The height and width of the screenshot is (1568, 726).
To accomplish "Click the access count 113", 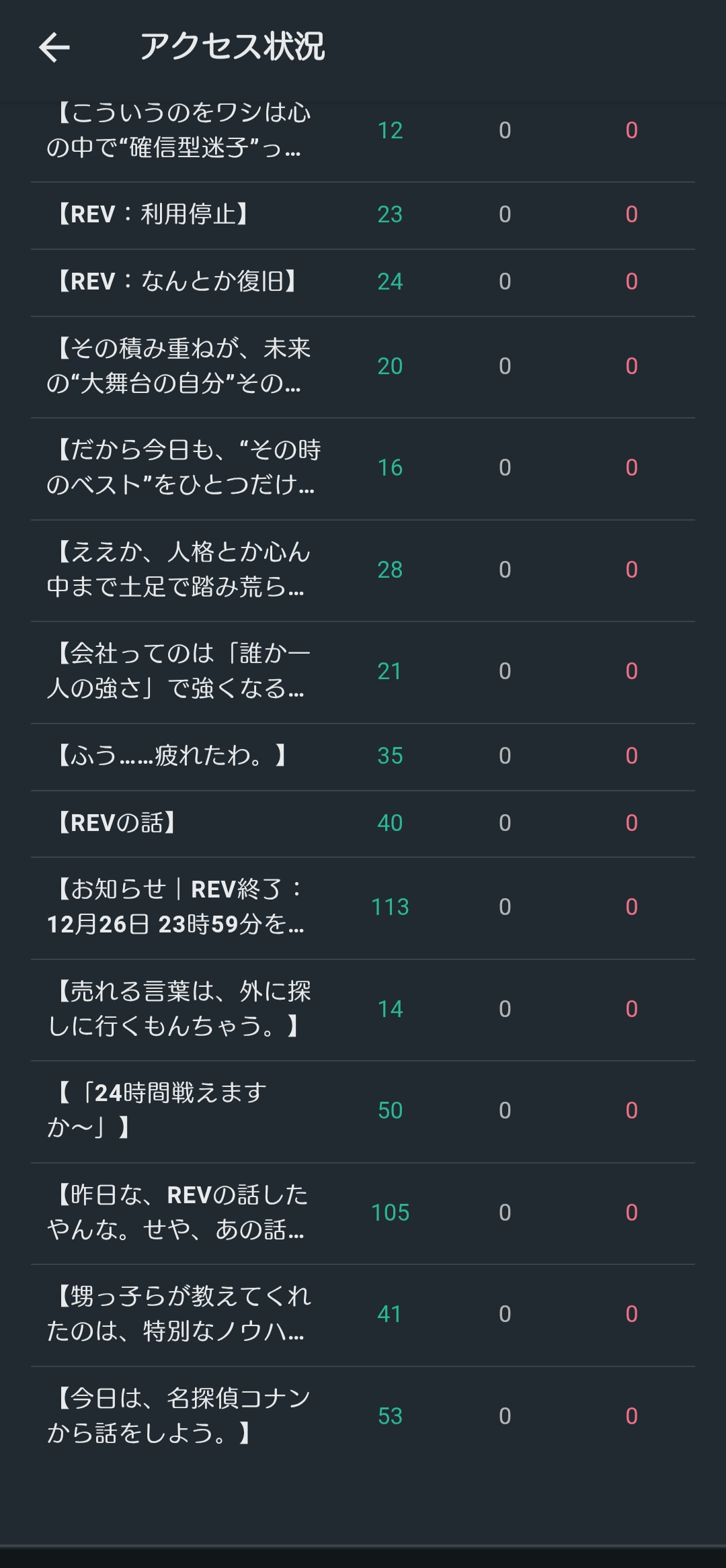I will coord(390,907).
